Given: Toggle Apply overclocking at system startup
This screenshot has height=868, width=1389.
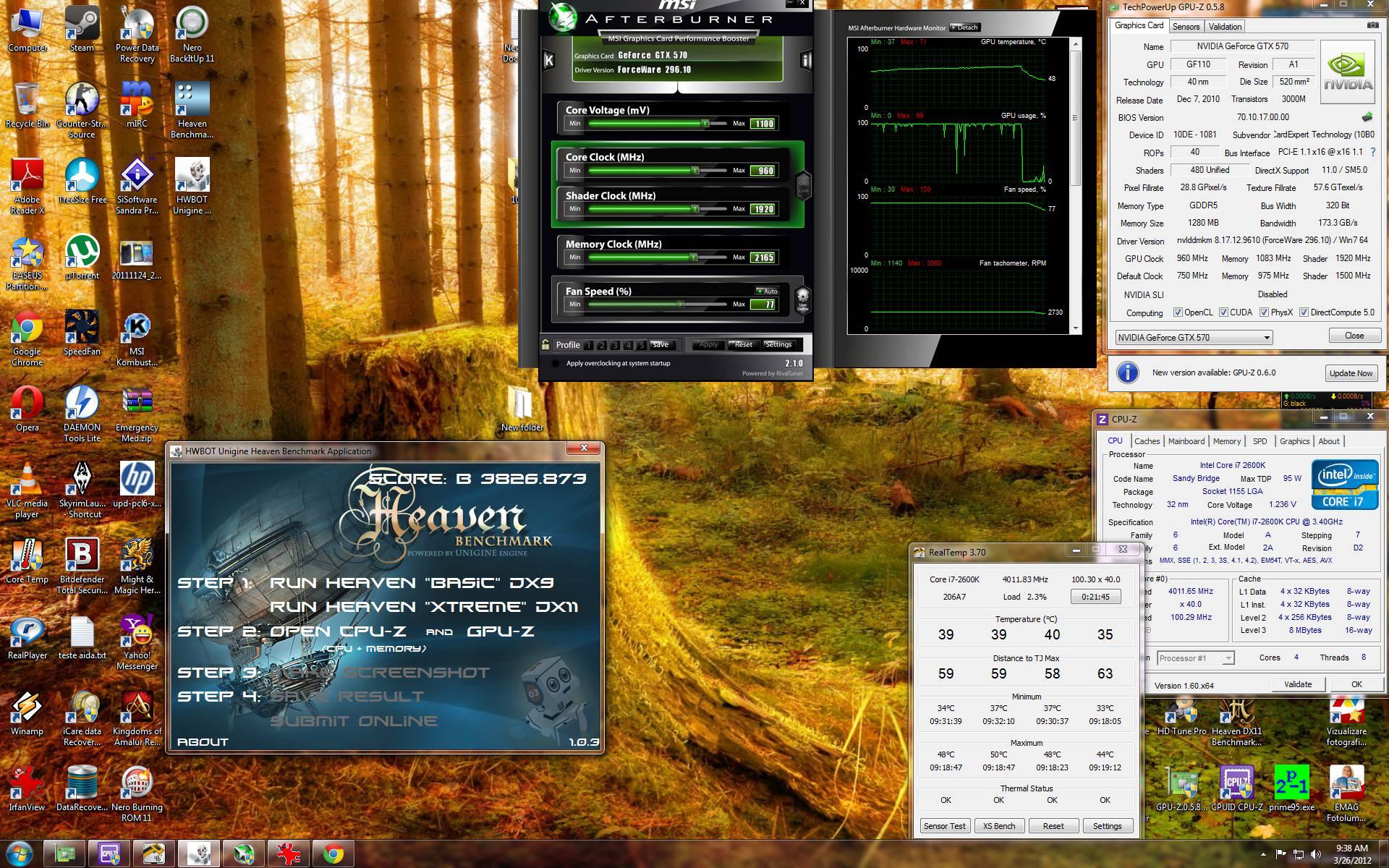Looking at the screenshot, I should tap(556, 363).
